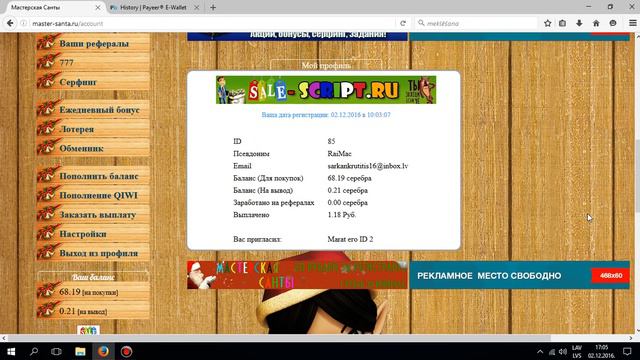640x360 pixels.
Task: Bookmark this page with star icon
Action: [548, 23]
